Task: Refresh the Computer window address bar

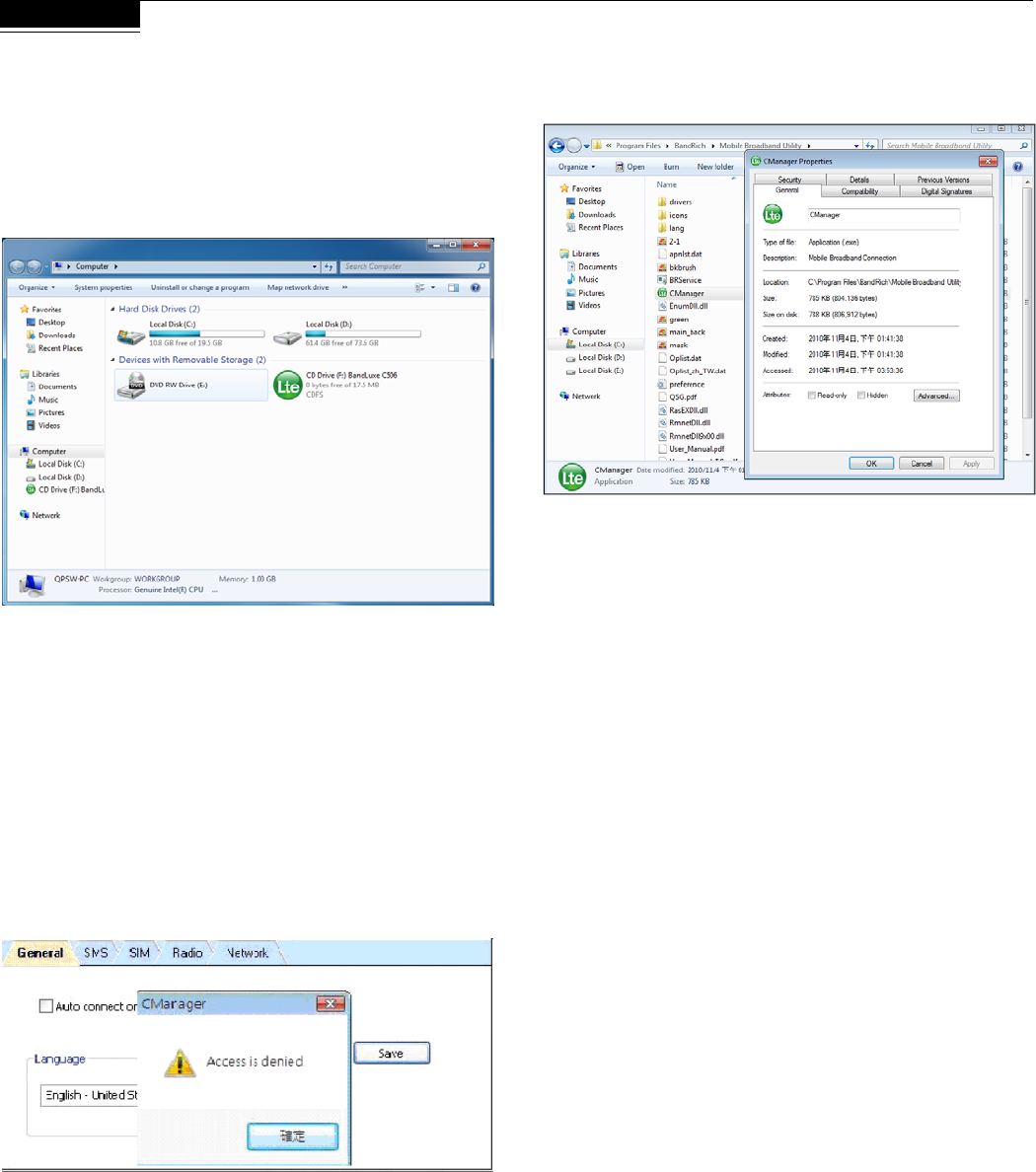Action: (x=329, y=266)
